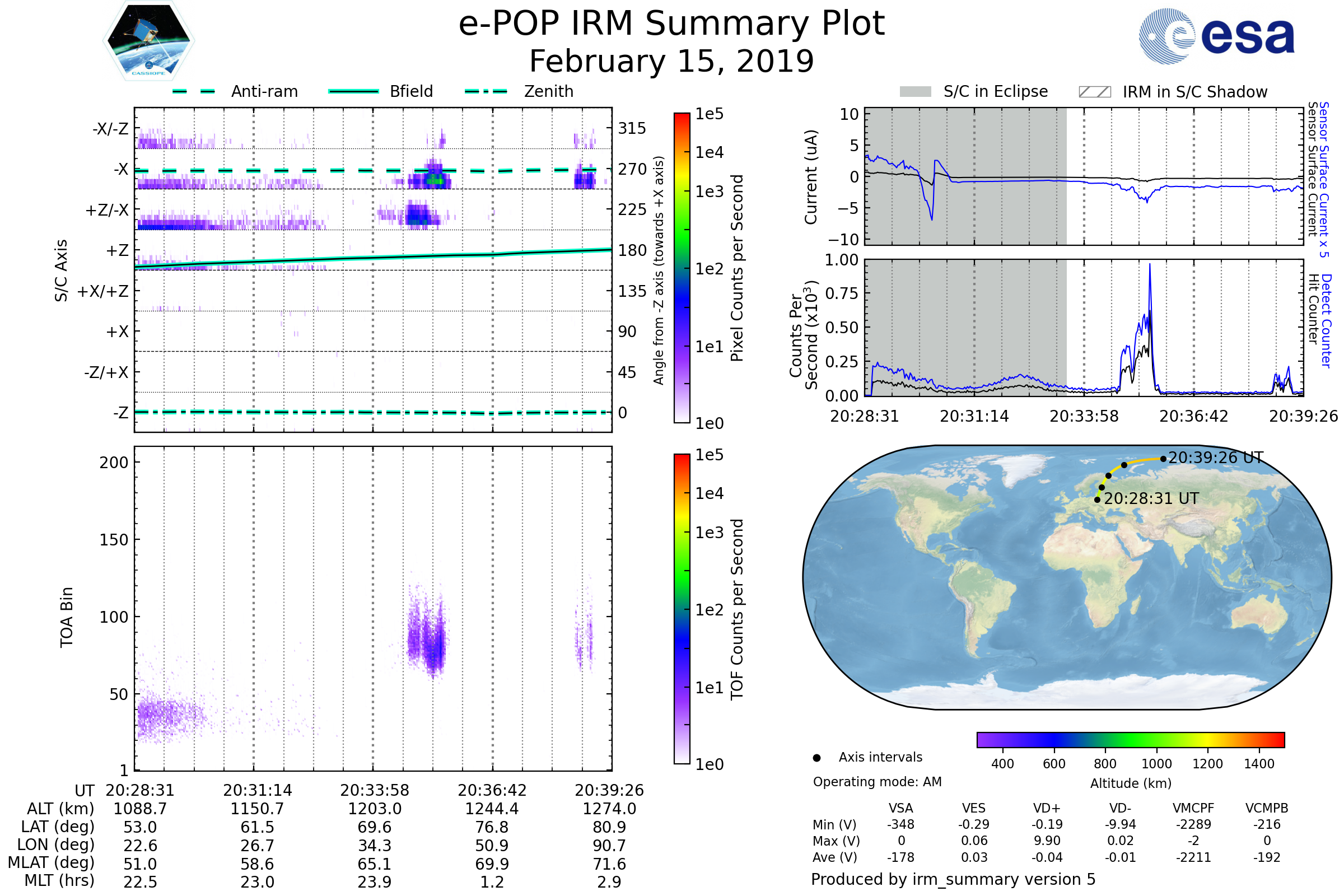1344x896 pixels.
Task: Click the TOF Counts per Second colorbar
Action: [682, 609]
